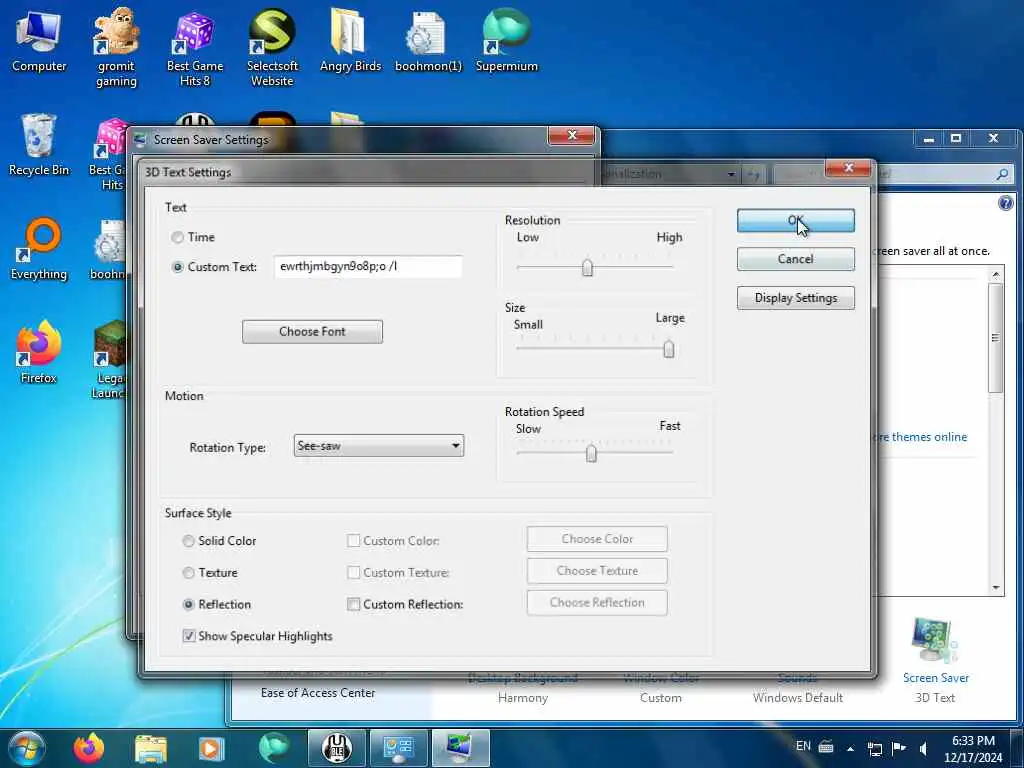Toggle the Custom Texture checkbox

click(x=353, y=573)
